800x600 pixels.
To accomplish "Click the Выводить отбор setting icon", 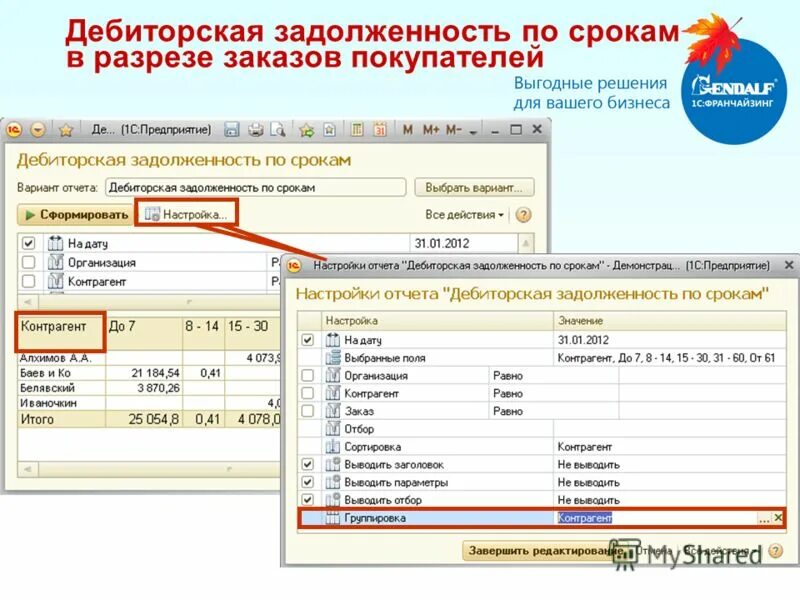I will coord(333,499).
